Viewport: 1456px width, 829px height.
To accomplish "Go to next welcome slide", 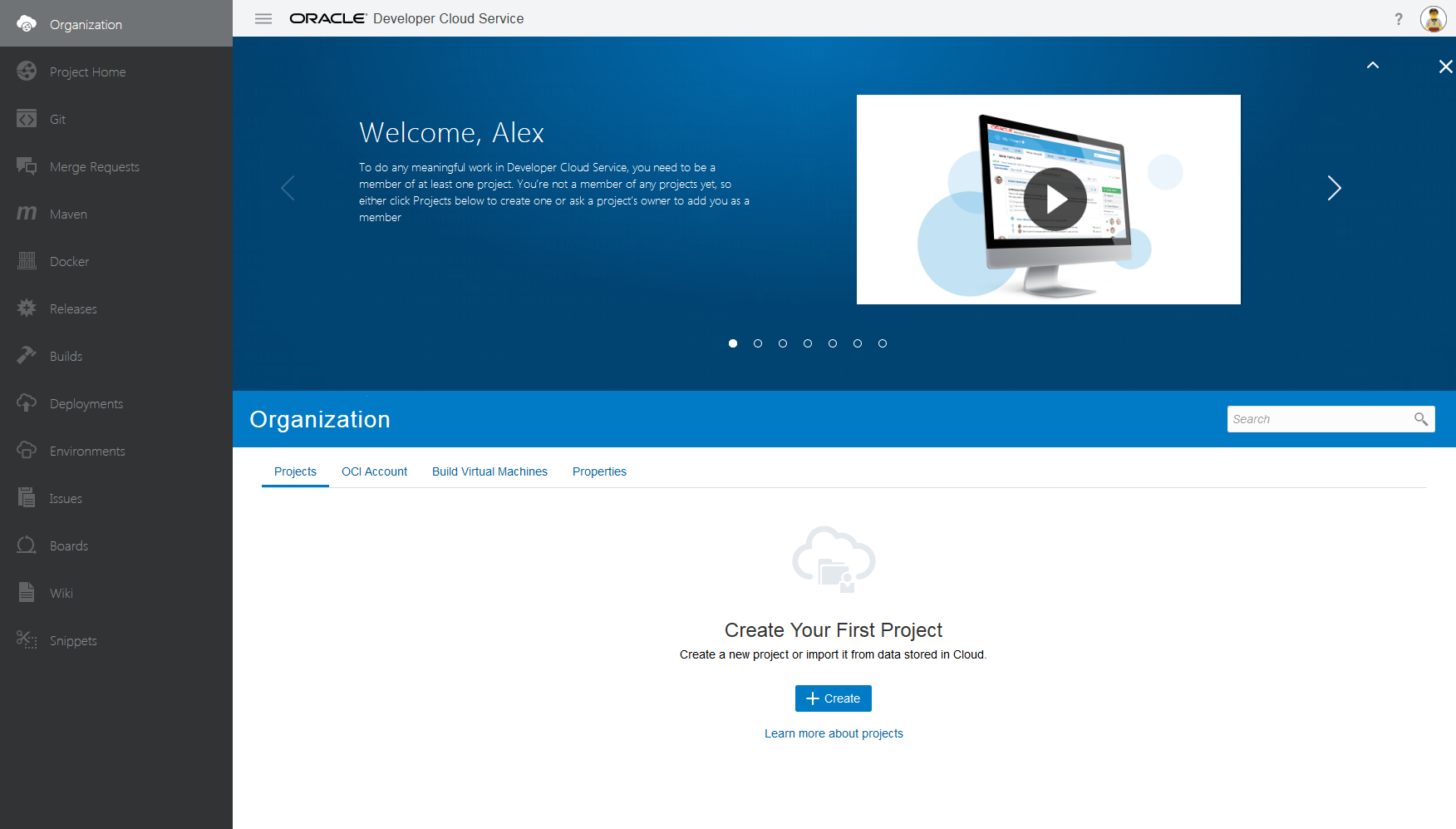I will [x=1334, y=188].
